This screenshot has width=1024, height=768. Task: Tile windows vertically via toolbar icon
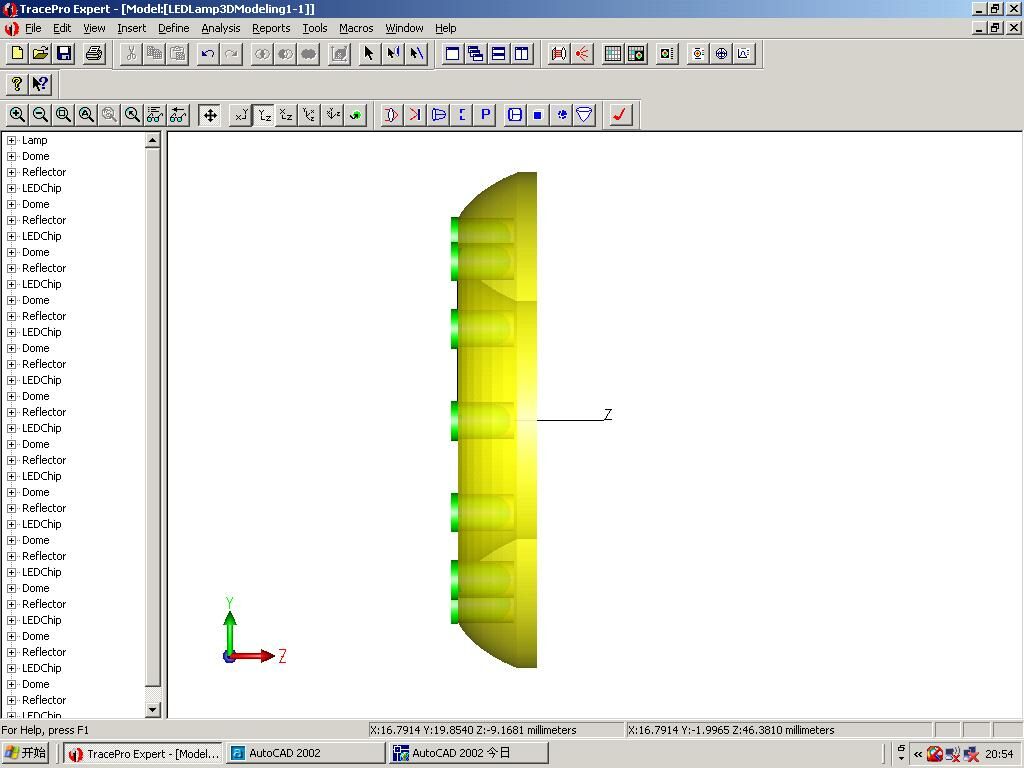[x=522, y=54]
